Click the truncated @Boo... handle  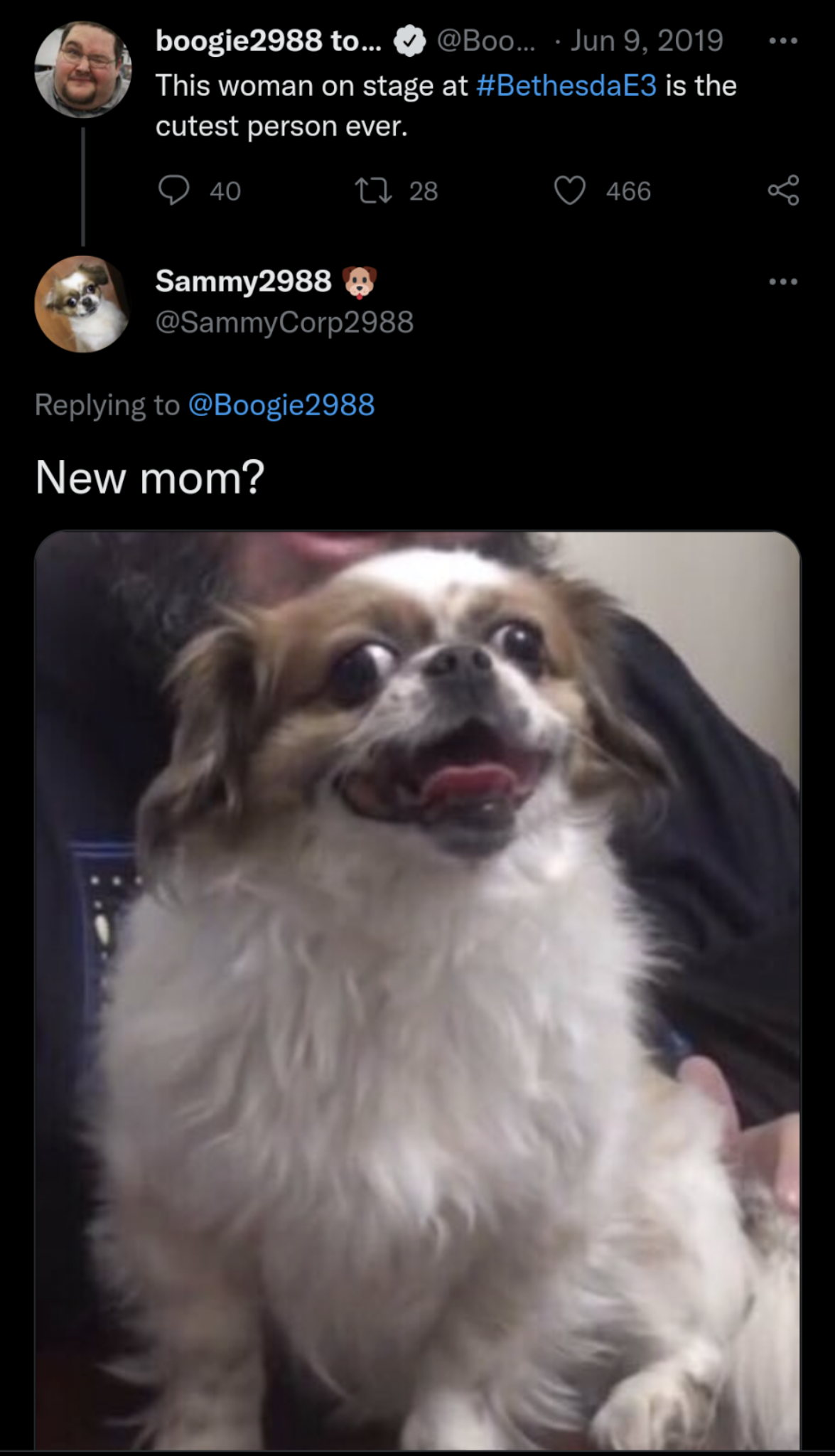[487, 41]
